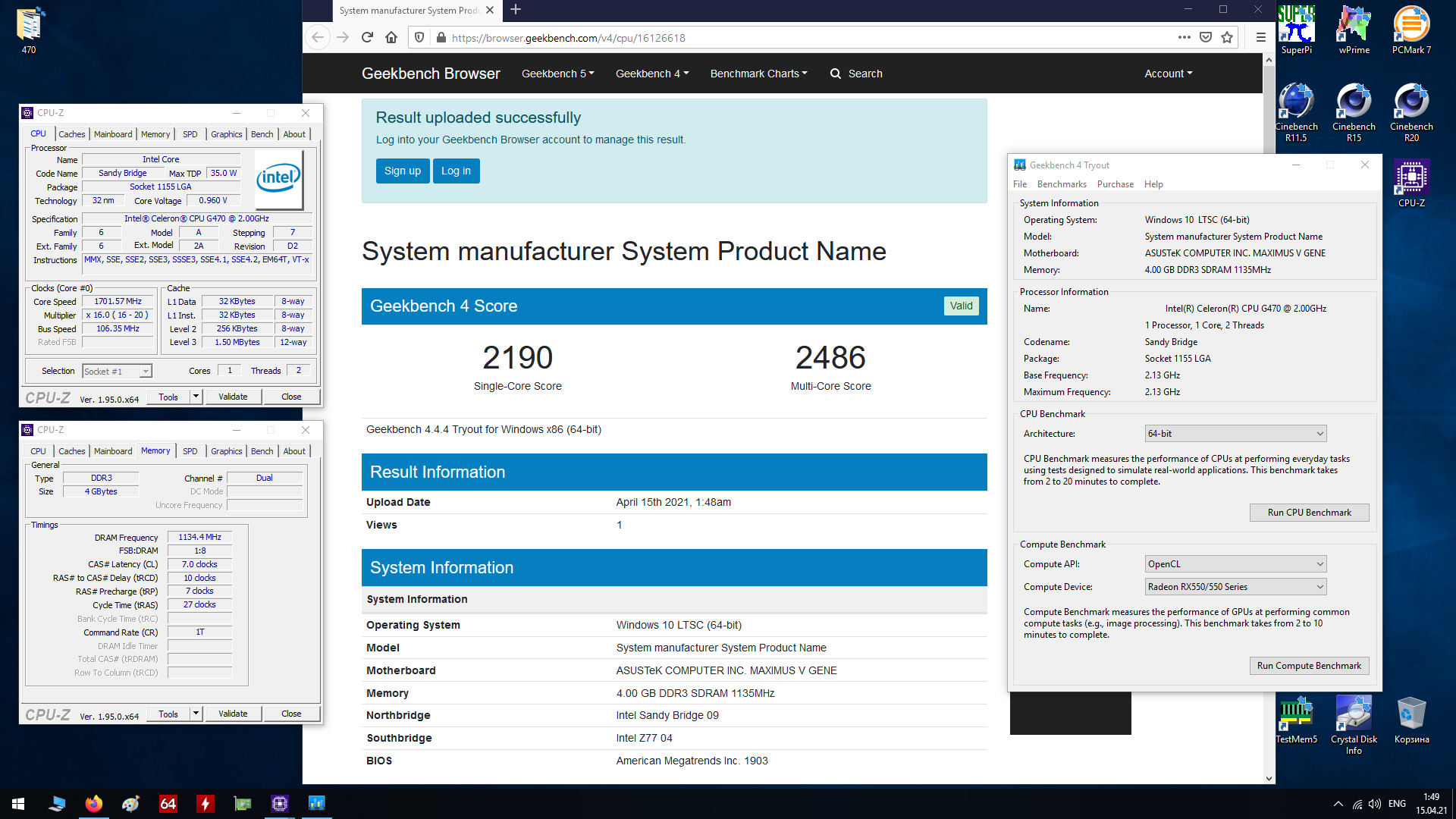Open SPD tab in bottom CPU-Z window
1456x819 pixels.
pyautogui.click(x=190, y=451)
